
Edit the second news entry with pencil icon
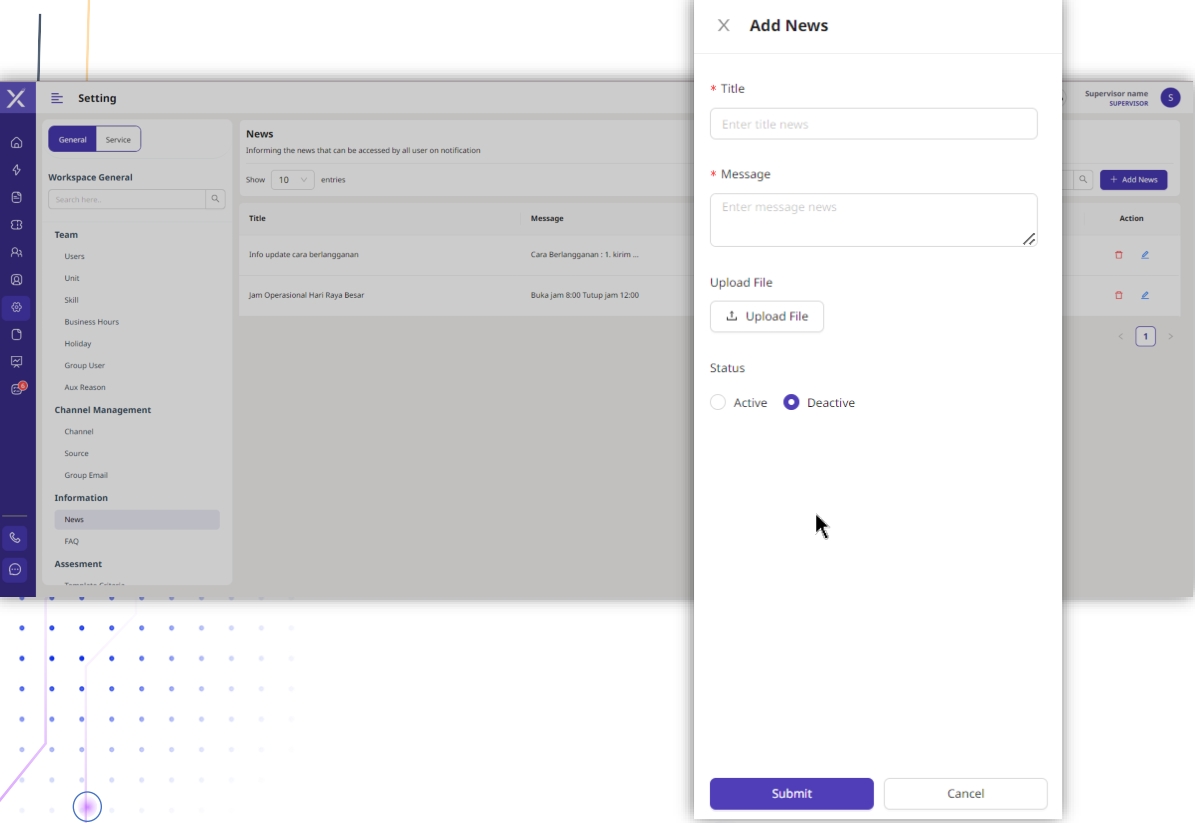click(x=1145, y=295)
